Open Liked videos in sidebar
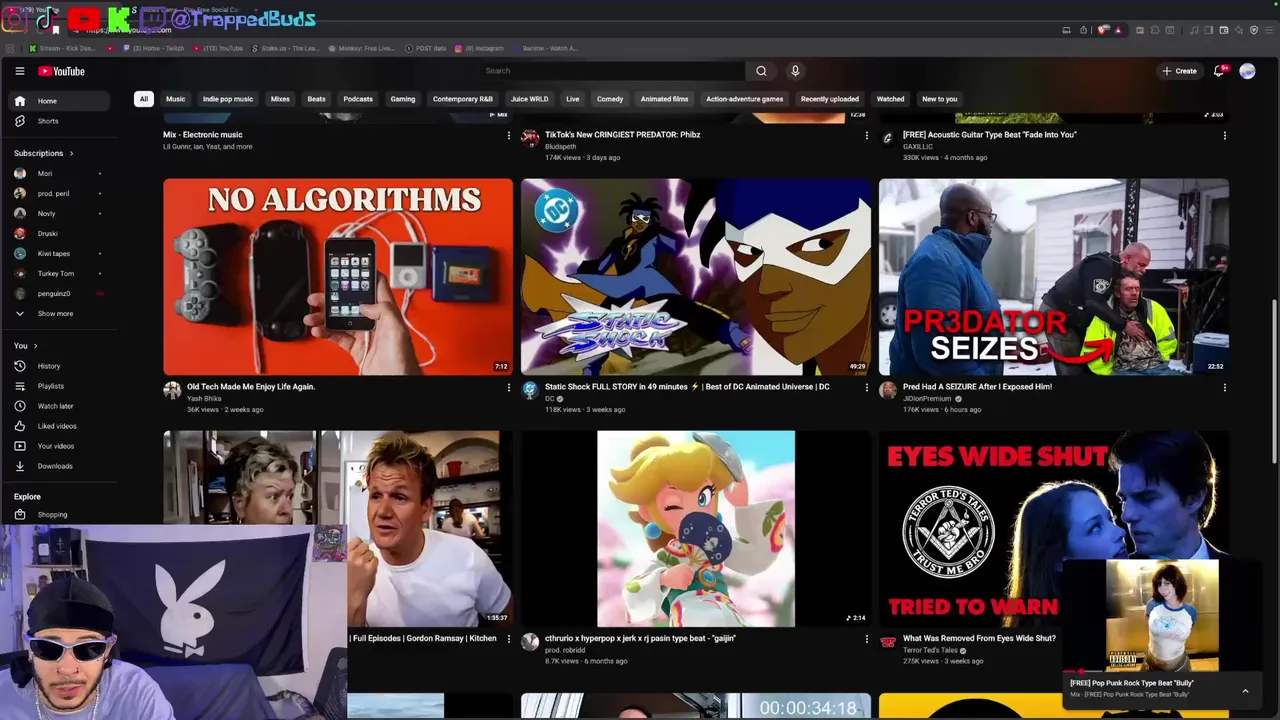This screenshot has height=720, width=1280. [x=60, y=426]
